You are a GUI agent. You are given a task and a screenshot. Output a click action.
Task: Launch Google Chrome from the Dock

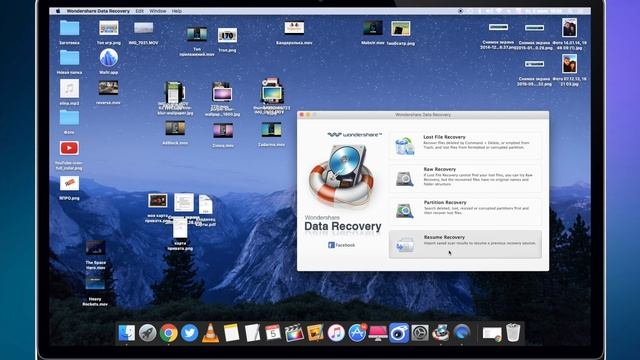click(169, 333)
